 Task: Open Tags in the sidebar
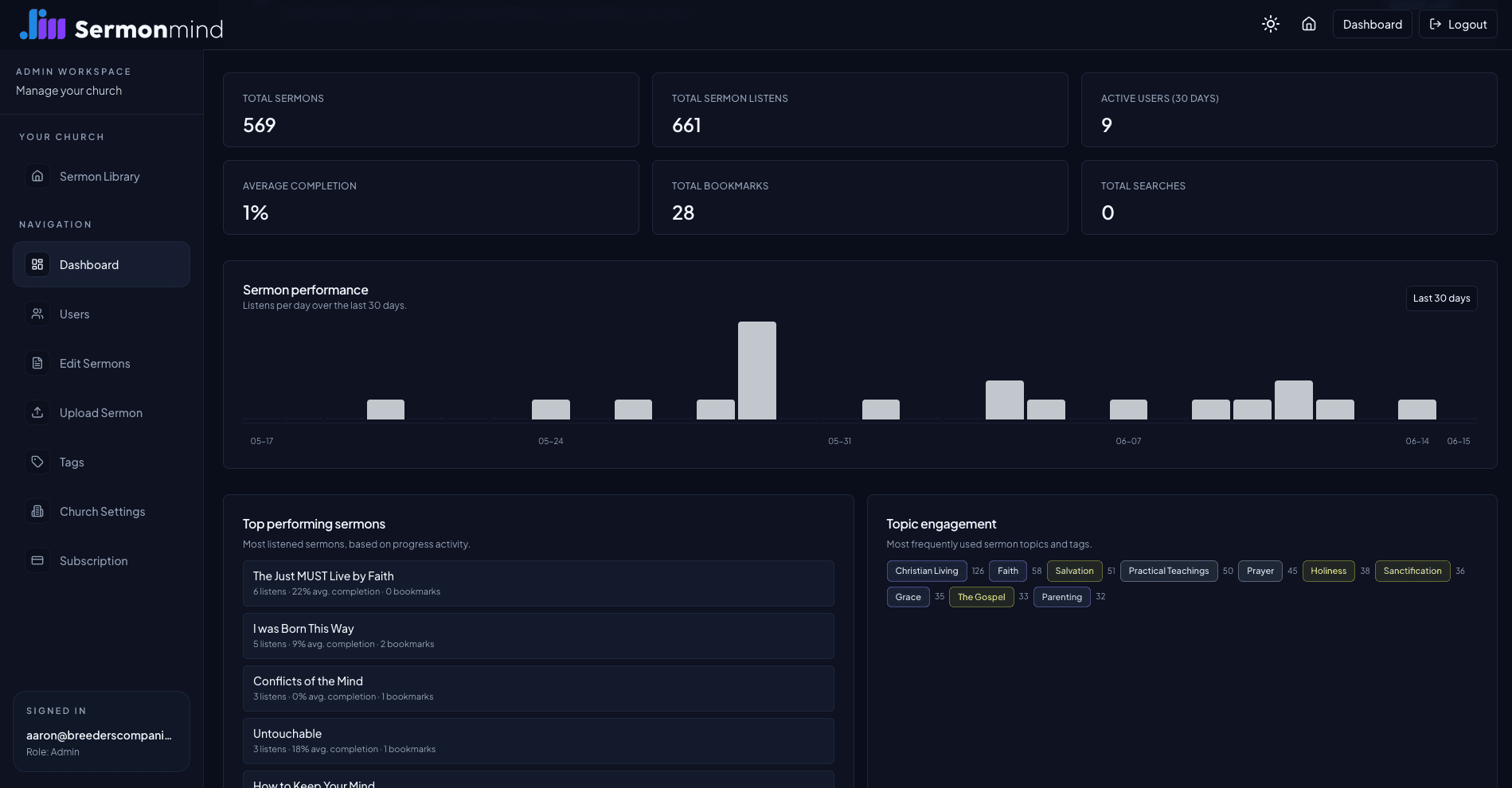click(101, 462)
